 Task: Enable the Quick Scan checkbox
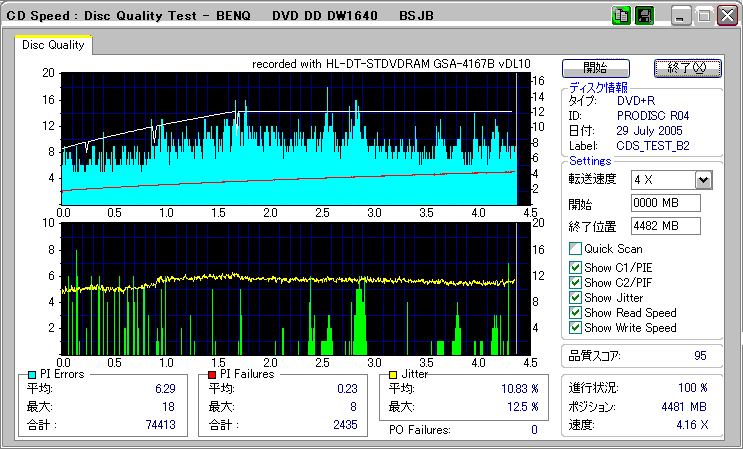coord(575,249)
